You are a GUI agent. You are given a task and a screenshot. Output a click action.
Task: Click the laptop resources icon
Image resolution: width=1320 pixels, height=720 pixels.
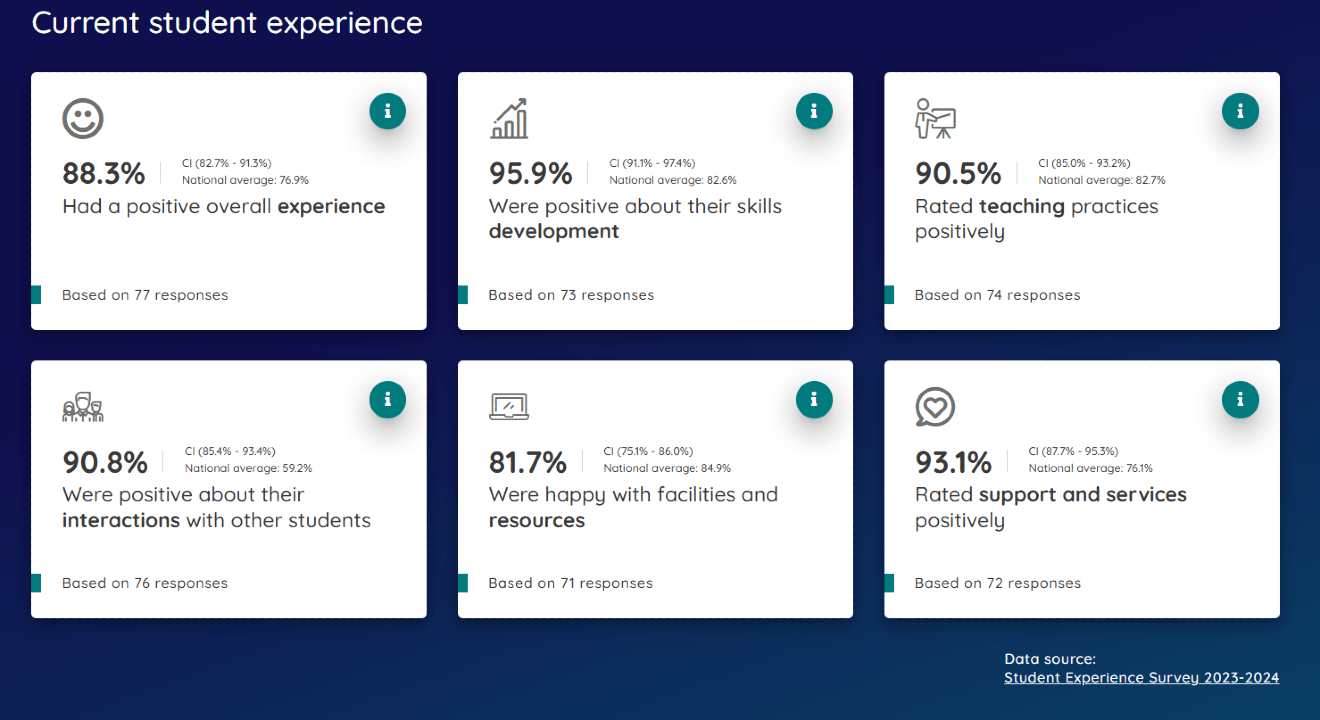click(509, 406)
